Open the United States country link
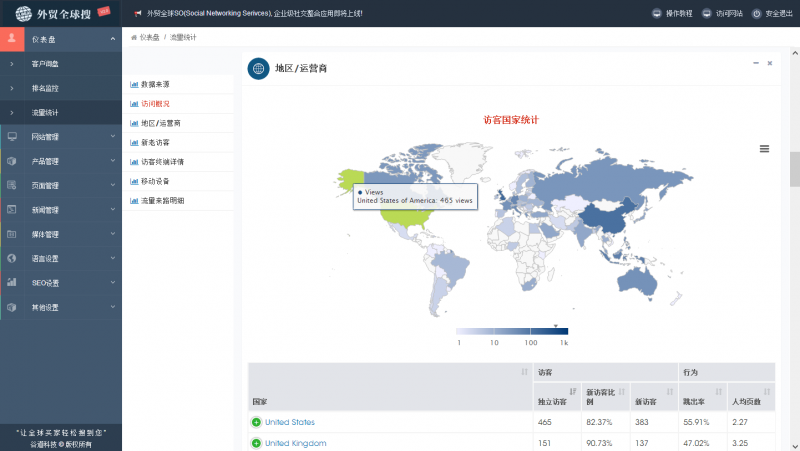Image resolution: width=800 pixels, height=451 pixels. pos(290,423)
